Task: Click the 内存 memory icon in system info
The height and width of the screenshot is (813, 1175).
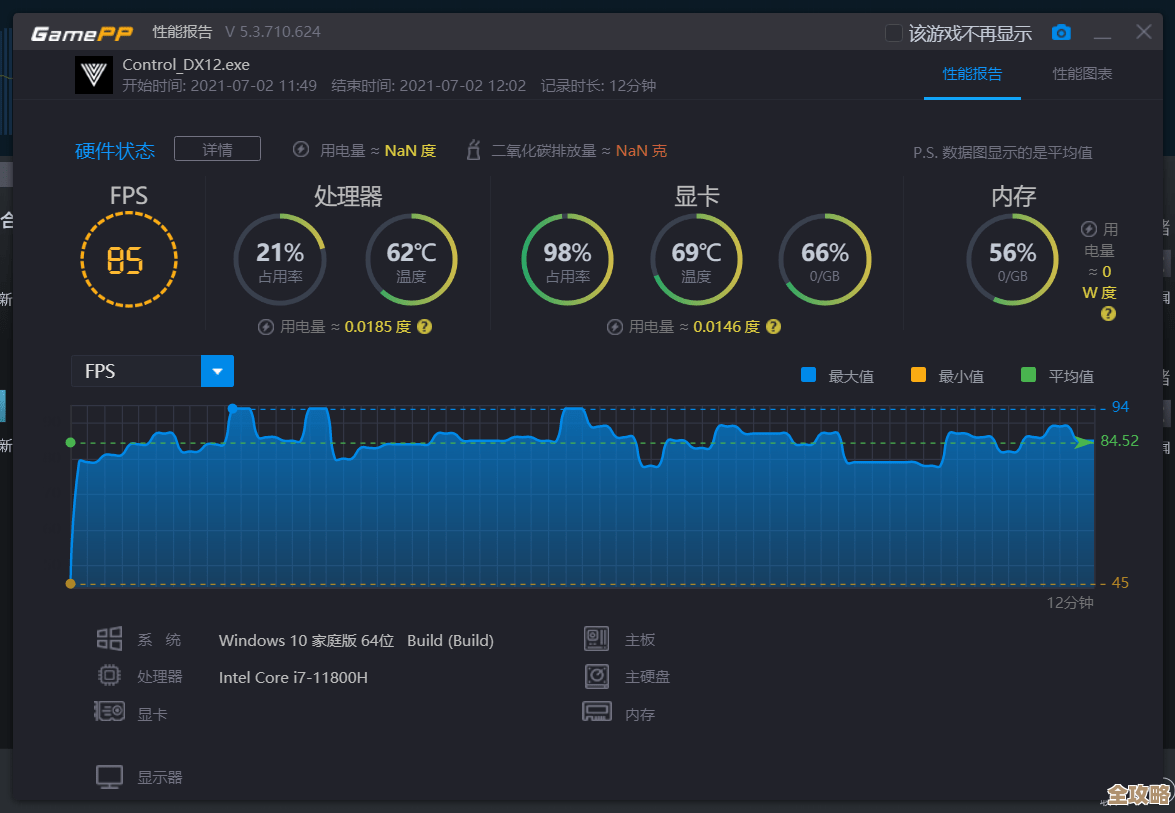Action: (x=597, y=712)
